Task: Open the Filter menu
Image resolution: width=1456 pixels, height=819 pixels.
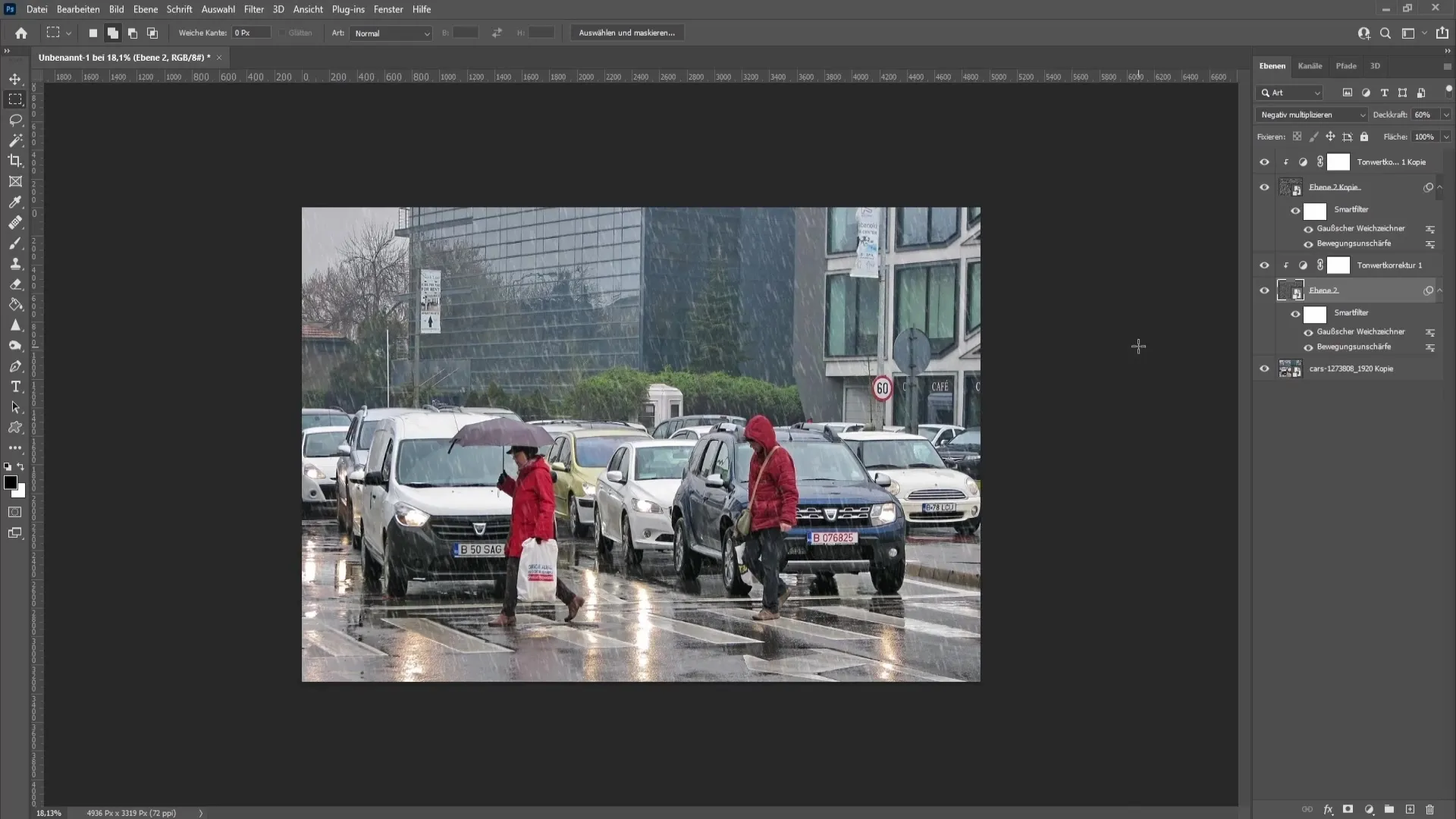Action: (x=253, y=9)
